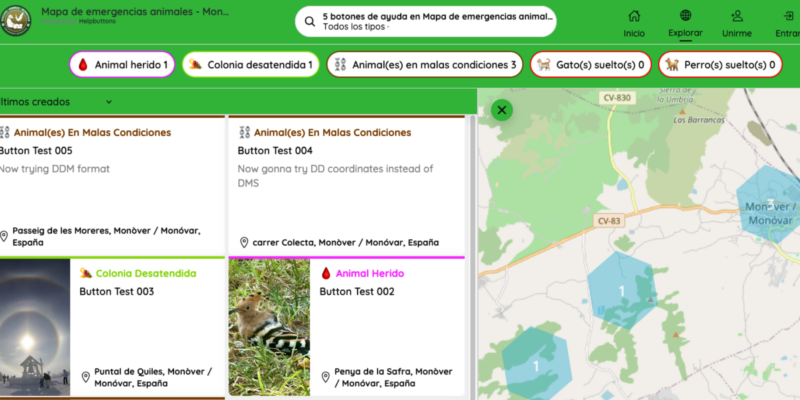800x400 pixels.
Task: Click the Animal(es) en malas condiciones filter icon
Action: point(340,65)
